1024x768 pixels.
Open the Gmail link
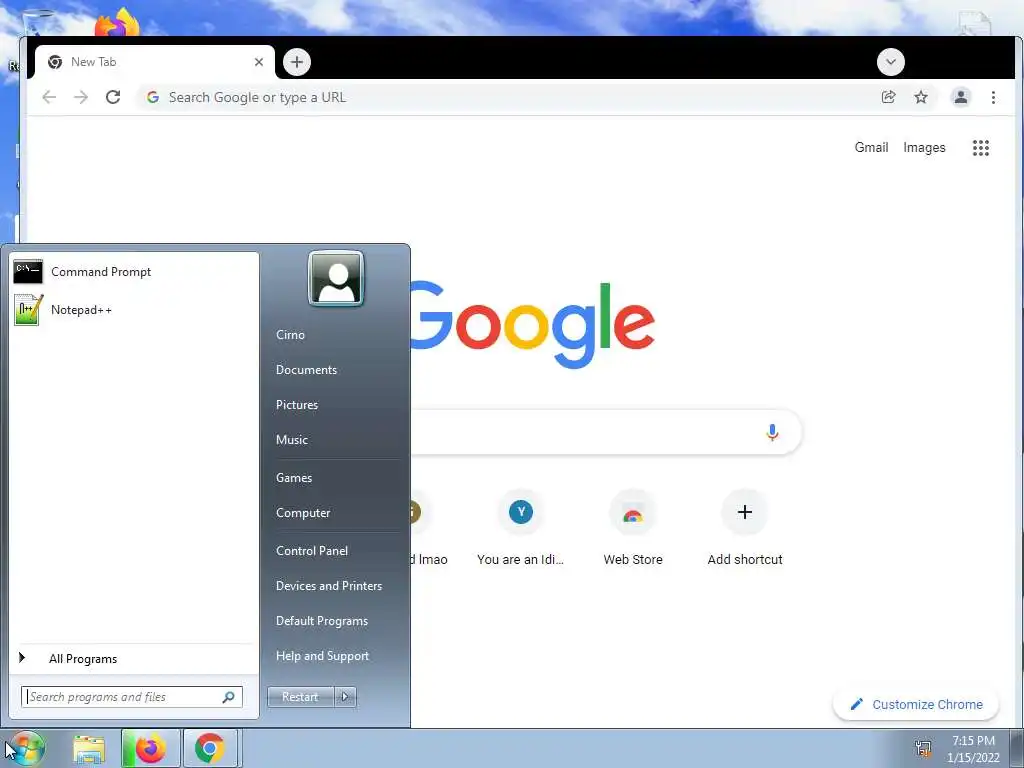(871, 148)
